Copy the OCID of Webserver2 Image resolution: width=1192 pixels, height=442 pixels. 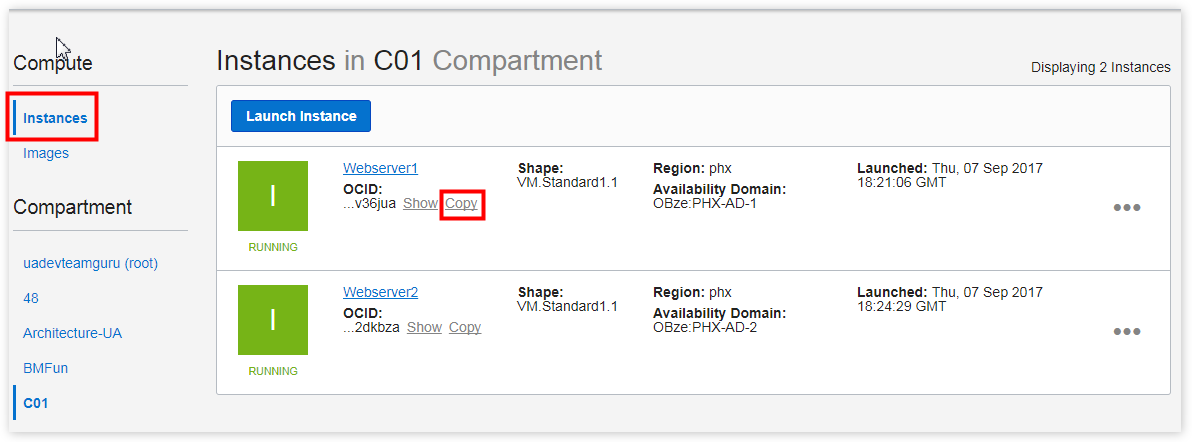(x=465, y=327)
